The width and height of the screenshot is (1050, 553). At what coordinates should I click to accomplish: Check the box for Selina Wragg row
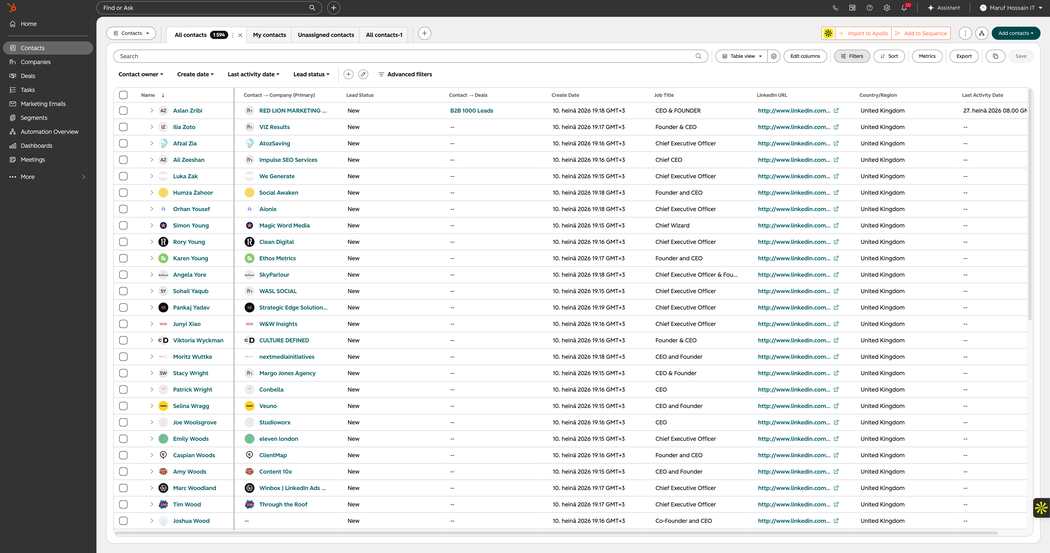(x=123, y=406)
